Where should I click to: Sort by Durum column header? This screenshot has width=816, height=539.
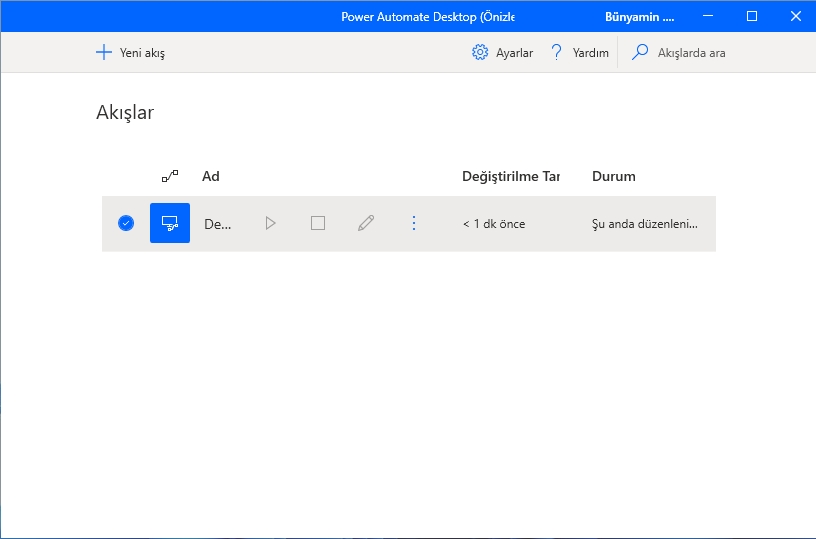[614, 176]
